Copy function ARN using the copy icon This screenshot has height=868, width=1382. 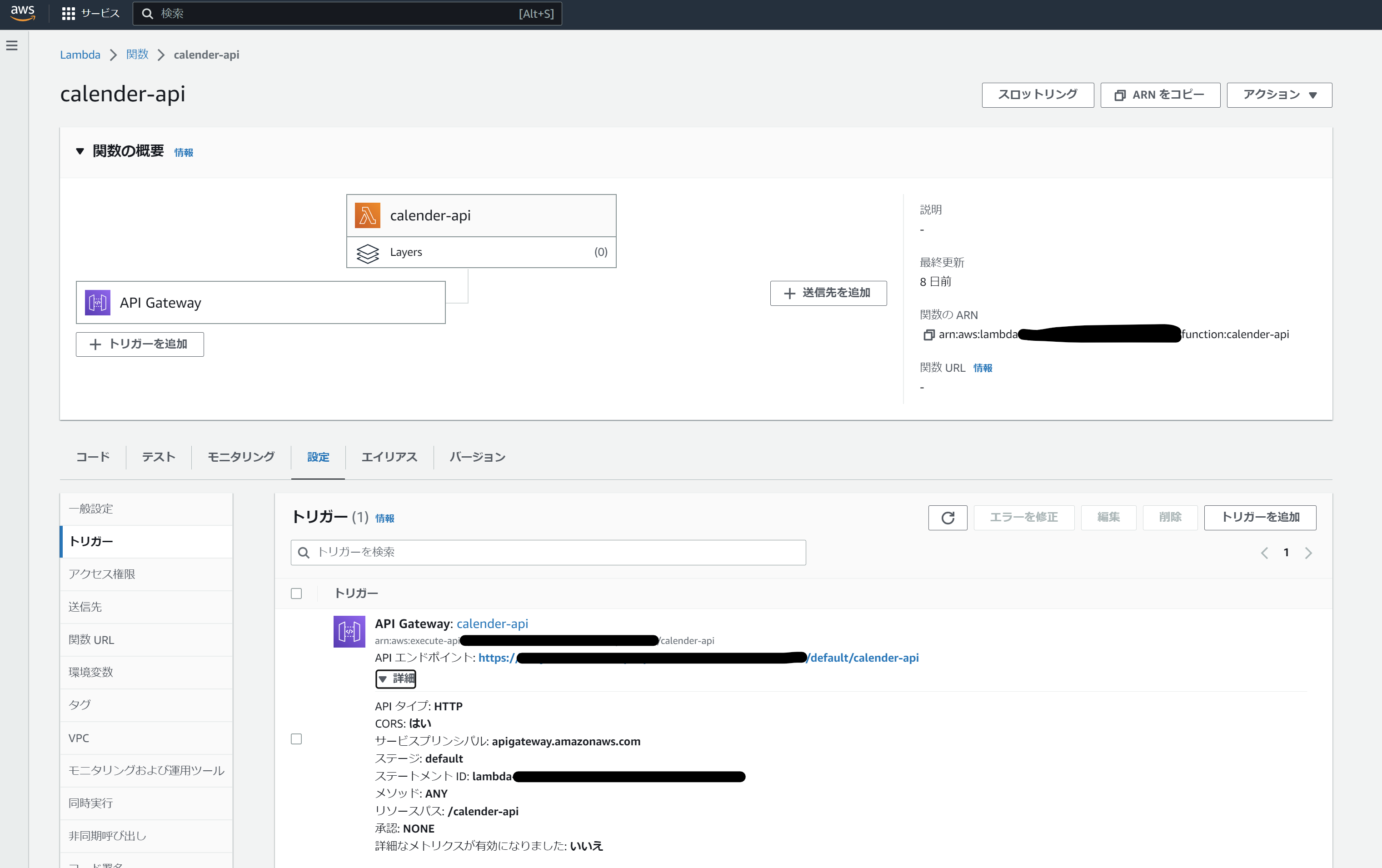pyautogui.click(x=928, y=334)
